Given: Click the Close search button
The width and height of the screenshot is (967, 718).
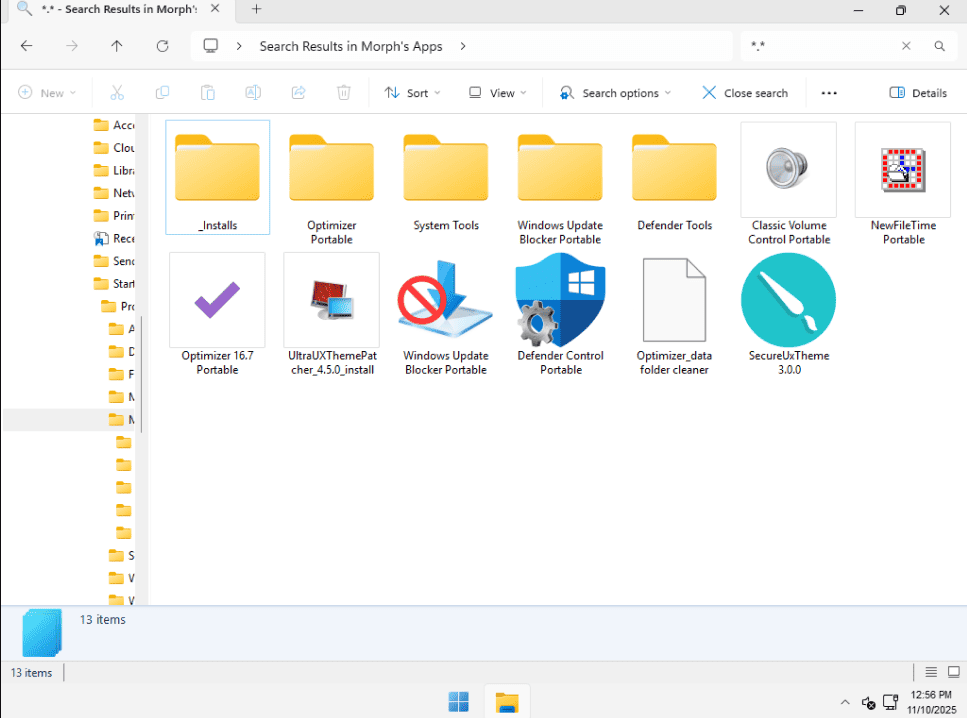Looking at the screenshot, I should coord(745,93).
